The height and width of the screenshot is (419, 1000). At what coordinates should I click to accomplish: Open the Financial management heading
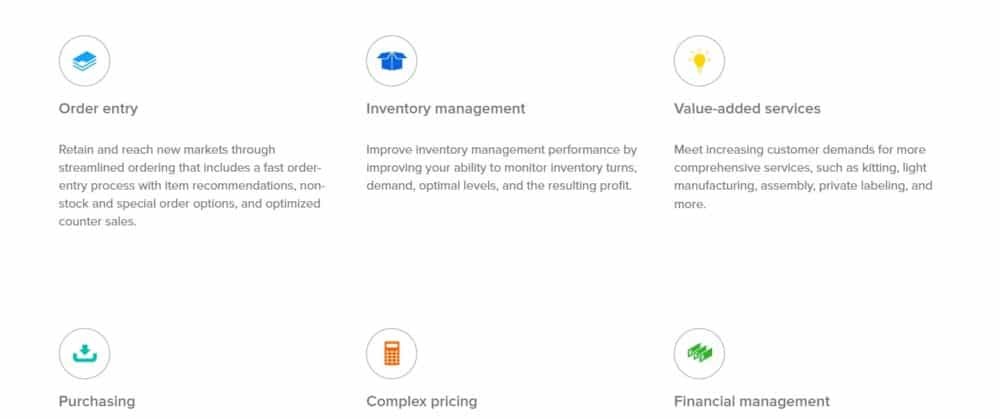click(x=751, y=401)
